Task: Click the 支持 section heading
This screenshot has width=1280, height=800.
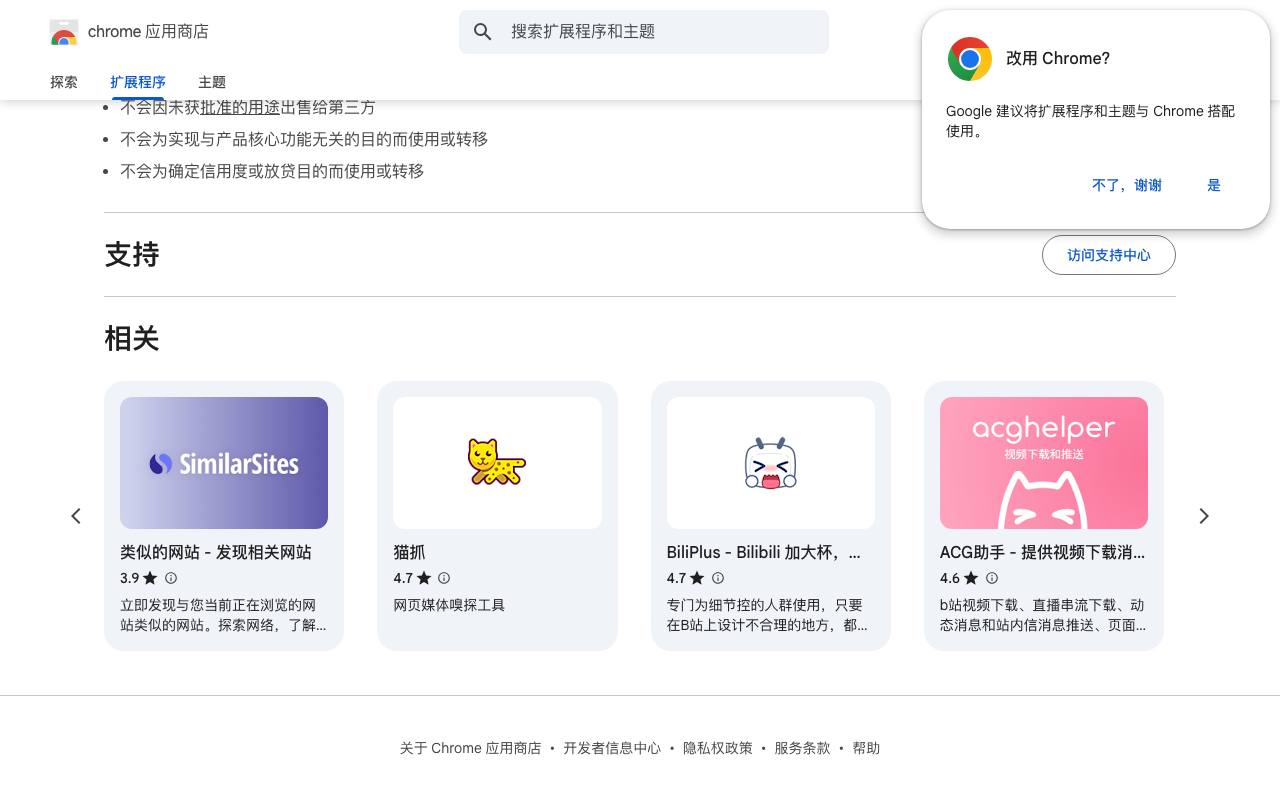Action: click(x=132, y=255)
